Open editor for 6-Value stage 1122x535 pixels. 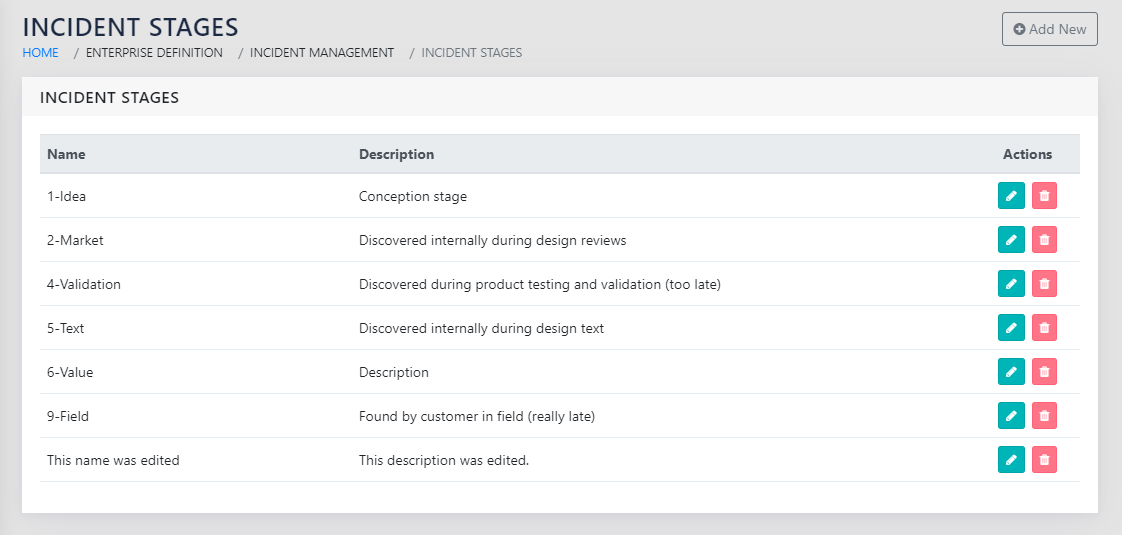click(1011, 372)
